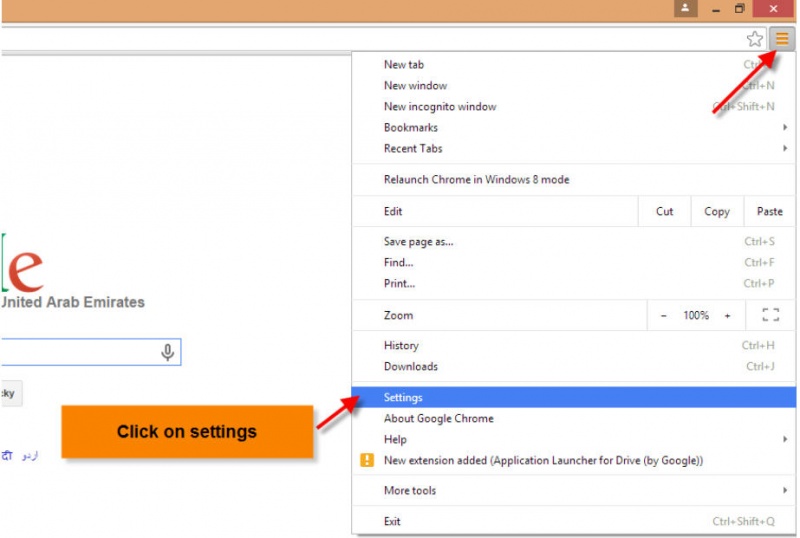Screen dimensions: 800x538
Task: Click the extension warning icon
Action: coord(367,460)
